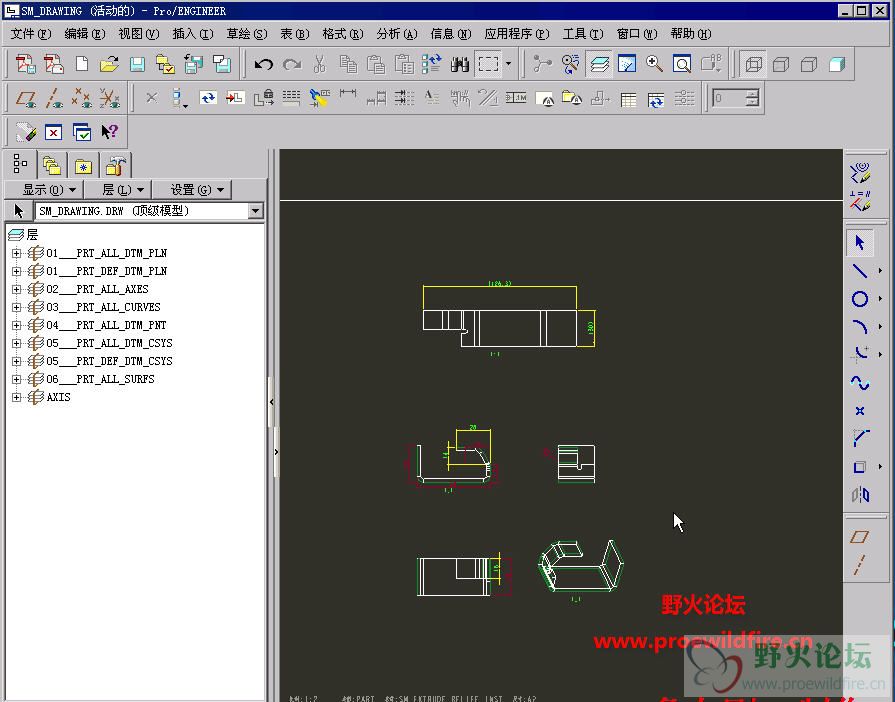
Task: Open the 帮助(H) menu
Action: pyautogui.click(x=691, y=34)
